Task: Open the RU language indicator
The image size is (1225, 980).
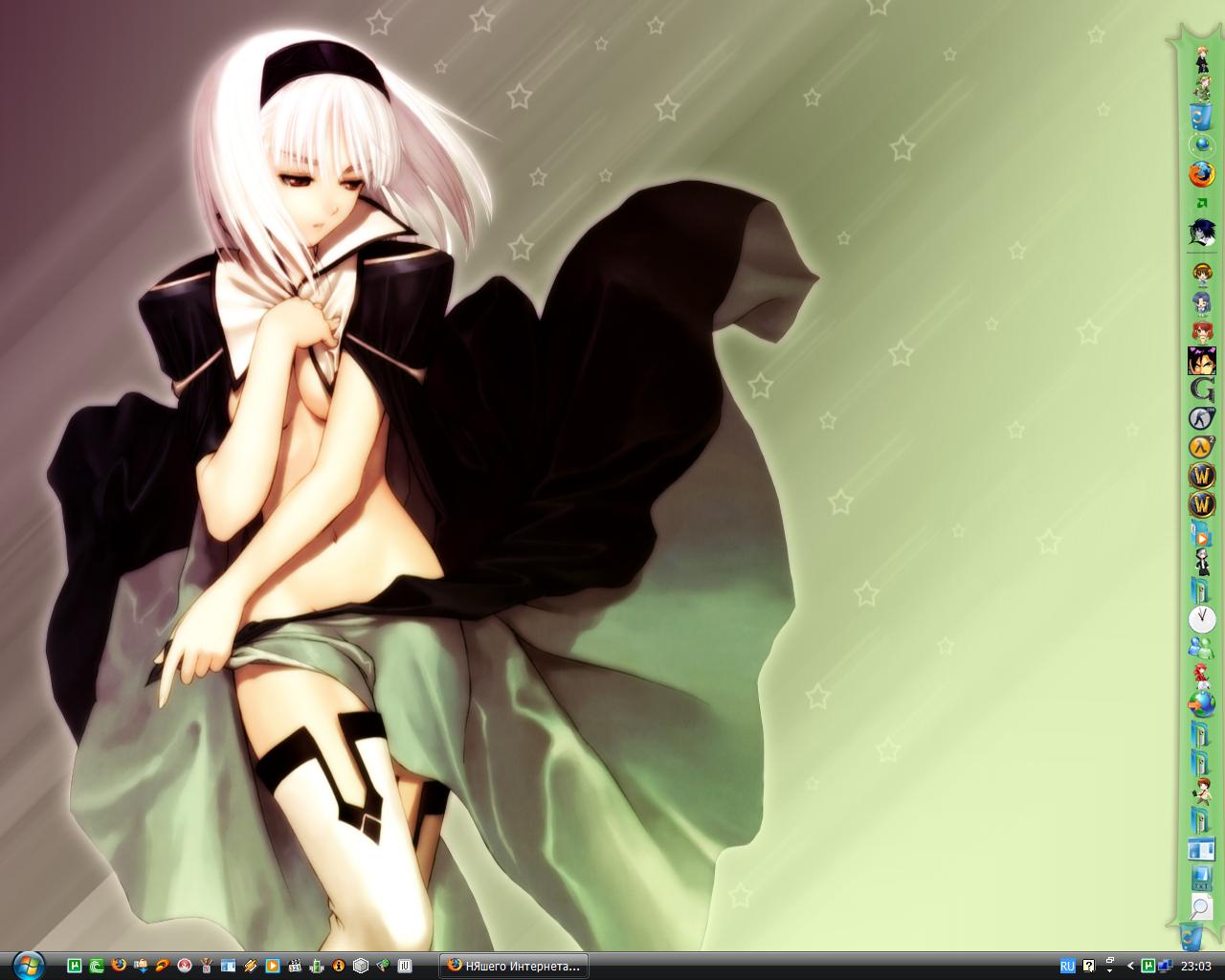Action: (x=1068, y=966)
